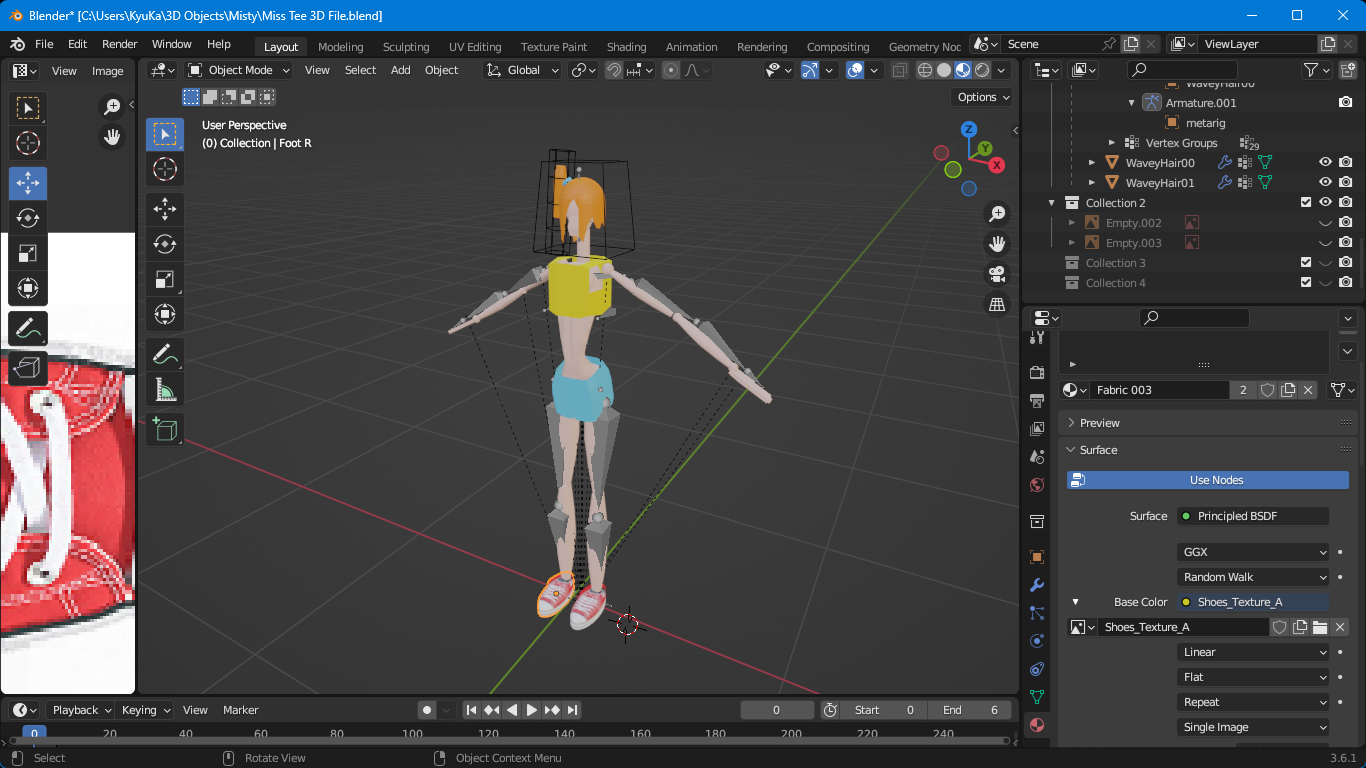The image size is (1366, 768).
Task: Select the Move tool in 3D viewport toolbar
Action: point(165,208)
